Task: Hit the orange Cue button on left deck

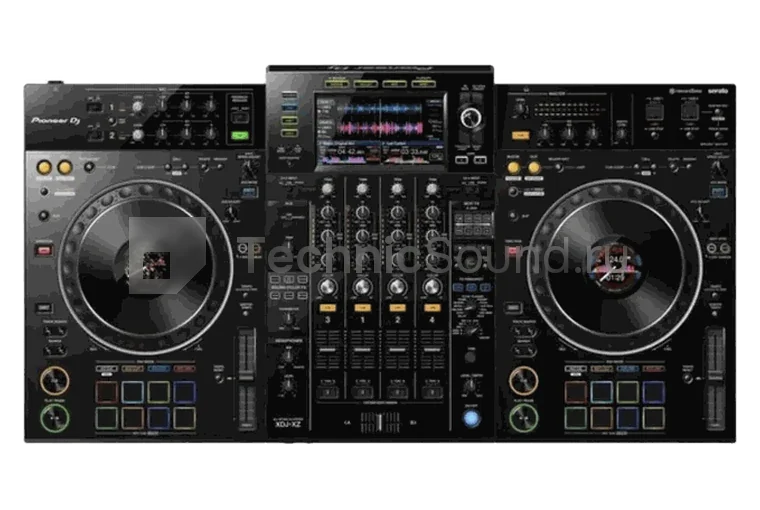Action: point(55,381)
